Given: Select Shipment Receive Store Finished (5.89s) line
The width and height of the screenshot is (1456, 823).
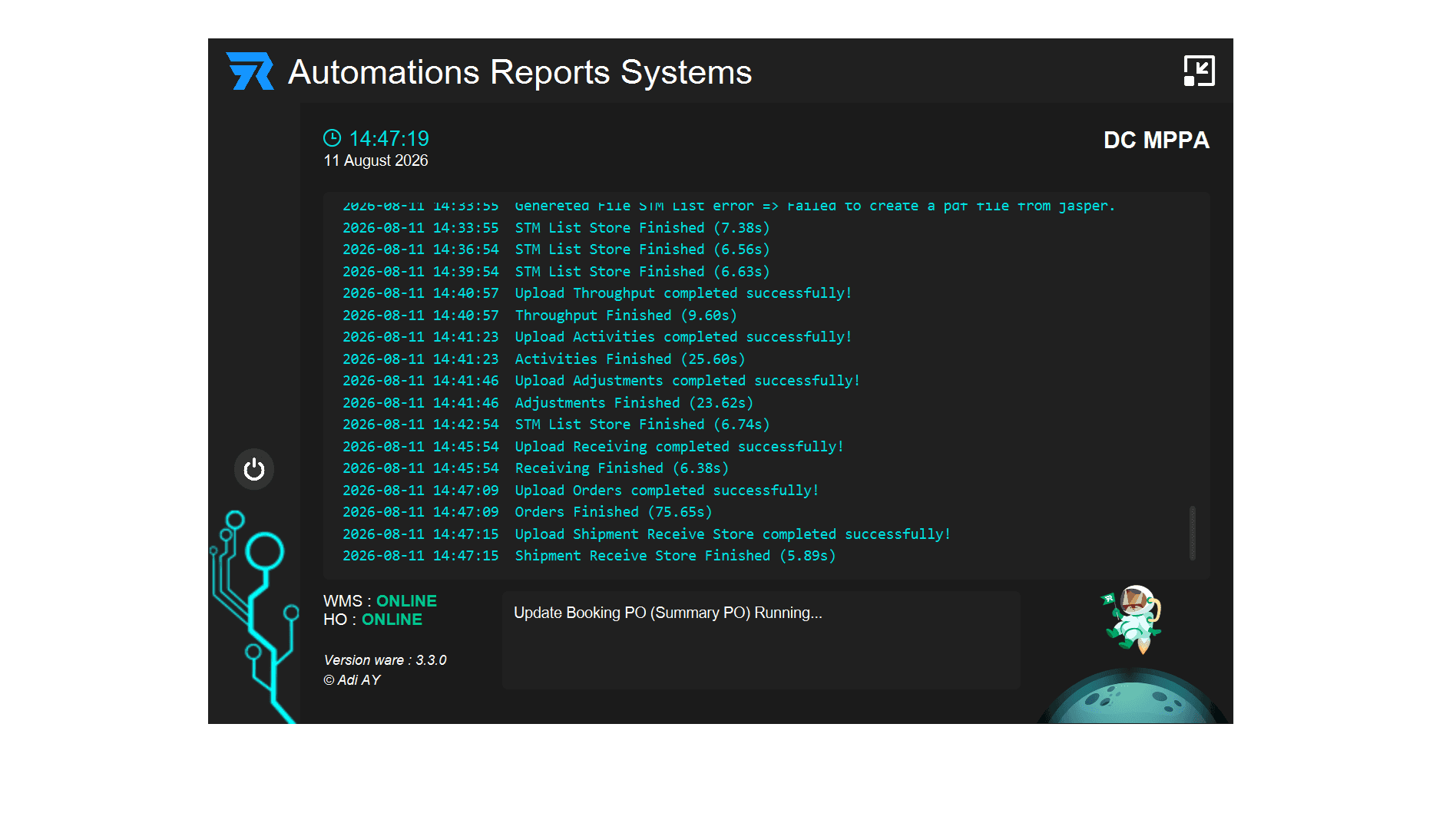Looking at the screenshot, I should pos(589,556).
